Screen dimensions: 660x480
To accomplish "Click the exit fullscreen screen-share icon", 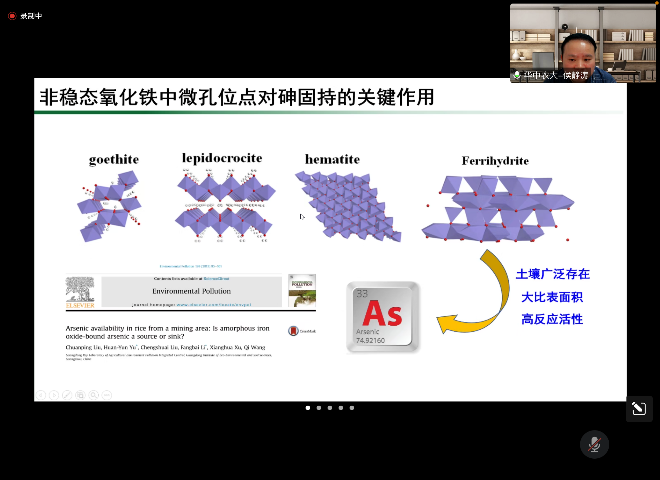I will coord(639,408).
